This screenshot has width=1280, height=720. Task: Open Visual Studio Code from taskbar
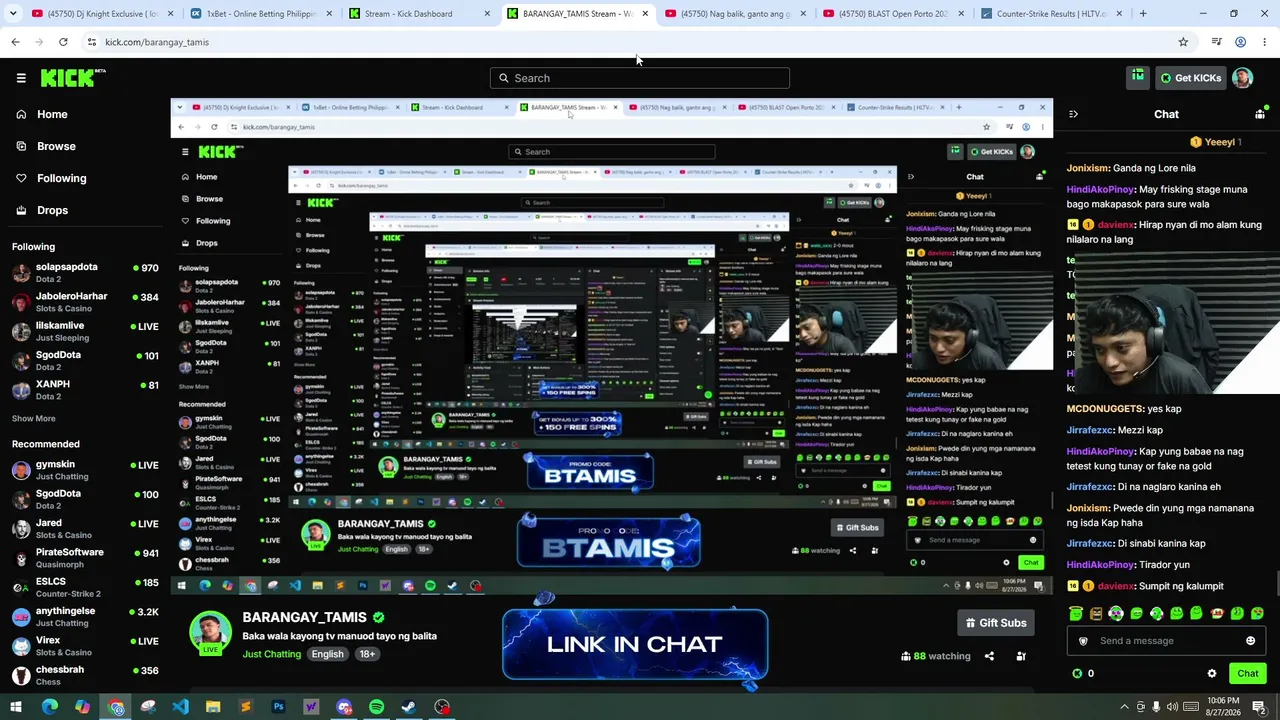click(180, 707)
